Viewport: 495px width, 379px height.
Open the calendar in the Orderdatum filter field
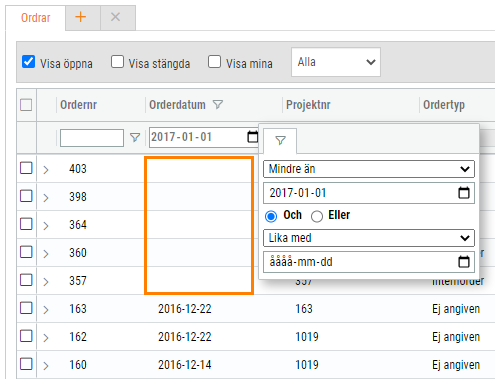253,137
